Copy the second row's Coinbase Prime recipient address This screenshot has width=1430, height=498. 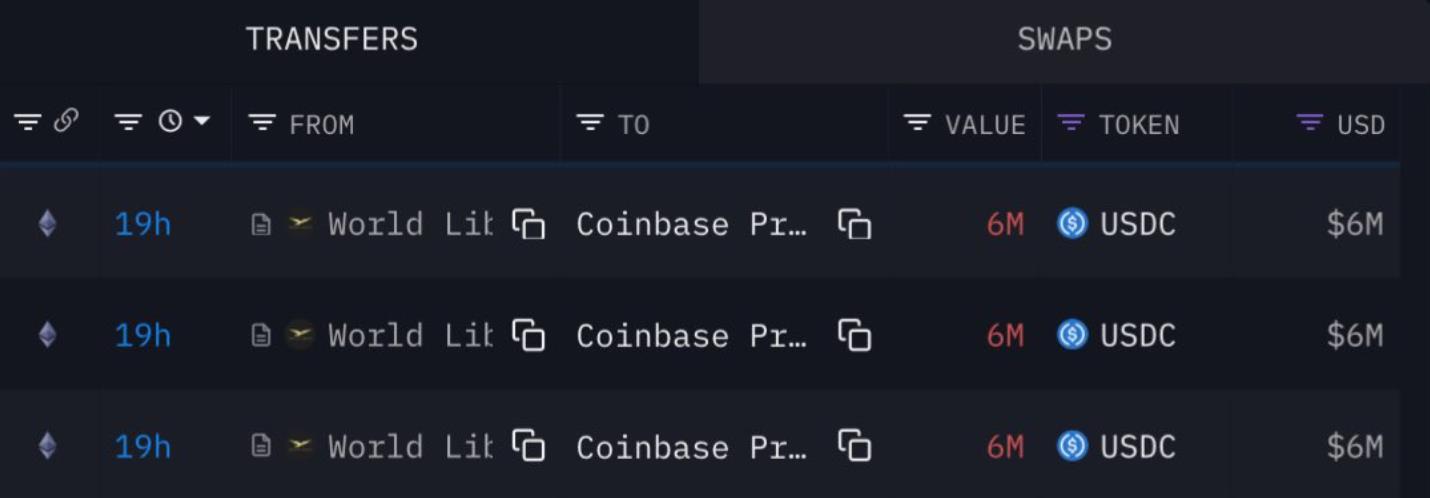point(854,335)
